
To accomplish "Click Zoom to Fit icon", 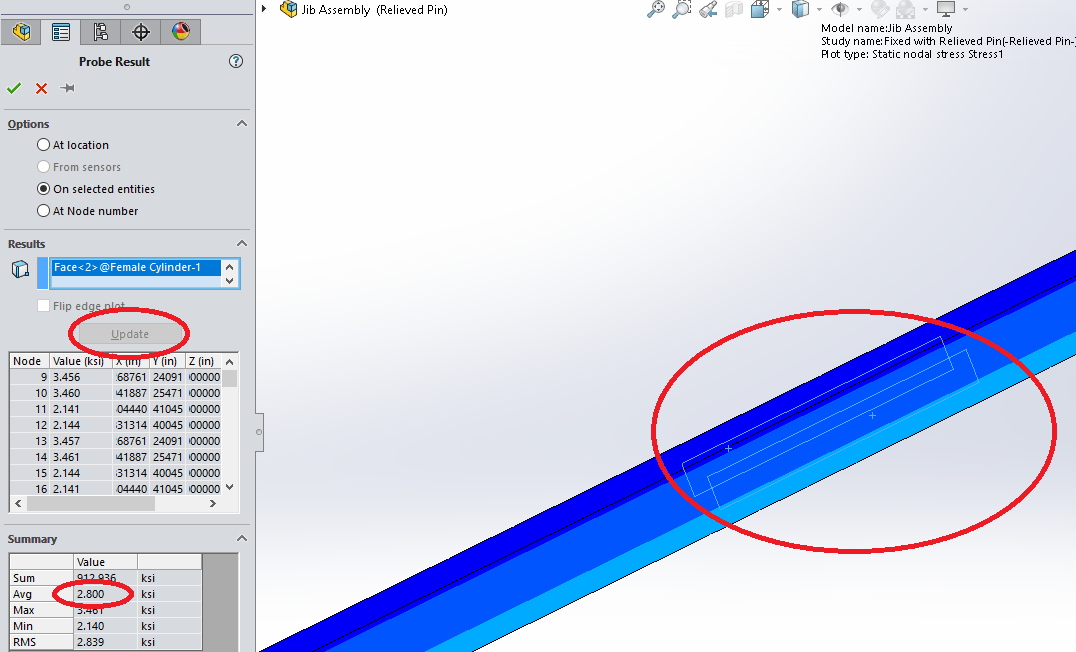I will 656,10.
